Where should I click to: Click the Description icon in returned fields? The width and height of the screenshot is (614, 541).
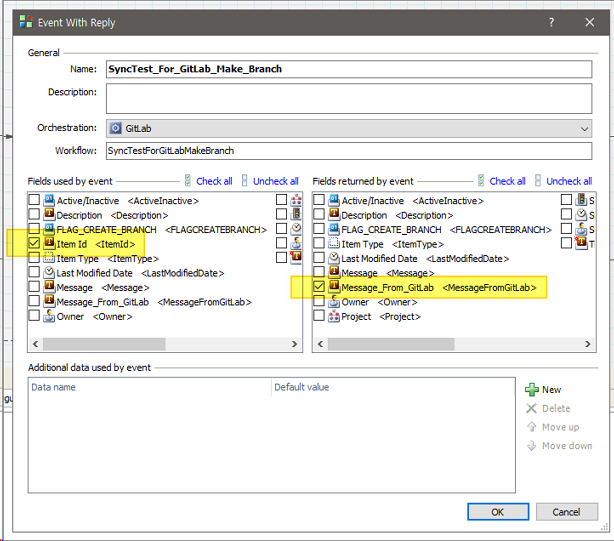click(x=334, y=215)
